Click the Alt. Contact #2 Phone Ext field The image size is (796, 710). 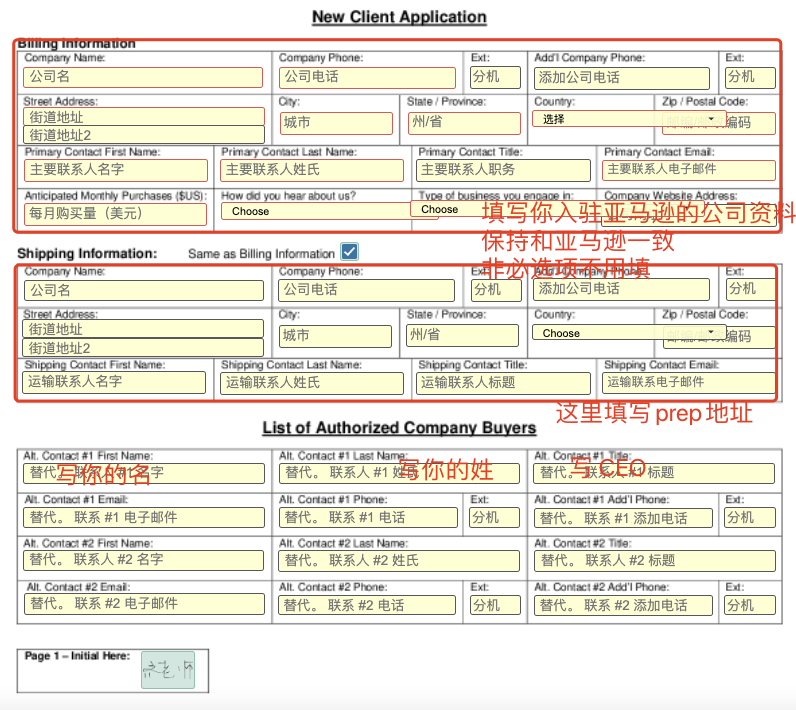pyautogui.click(x=495, y=605)
